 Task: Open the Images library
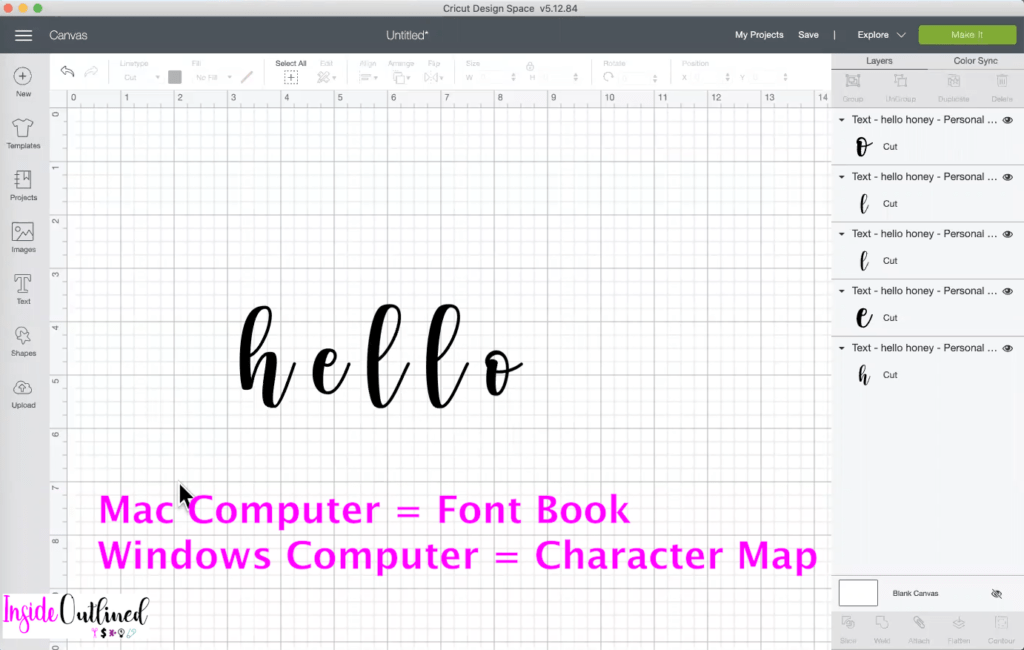(23, 237)
